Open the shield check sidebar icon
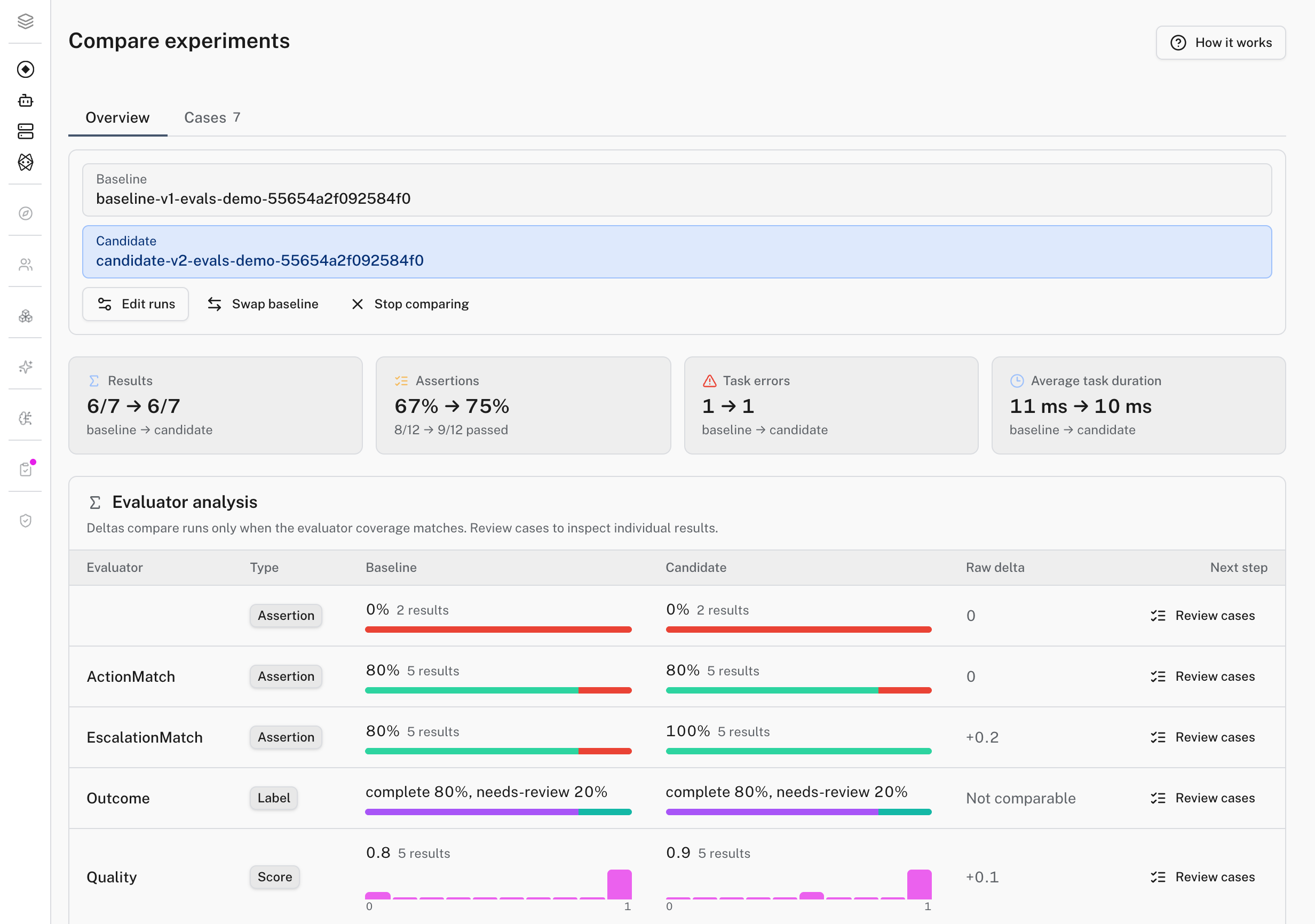1315x924 pixels. point(25,521)
